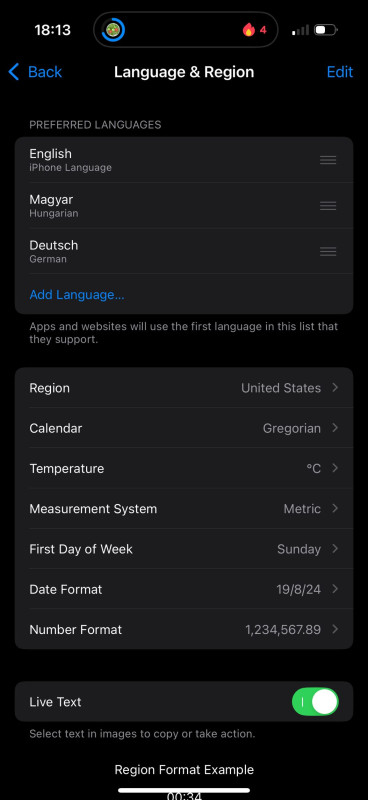Open the Calendar row set to Gregorian
This screenshot has width=368, height=800.
(184, 428)
